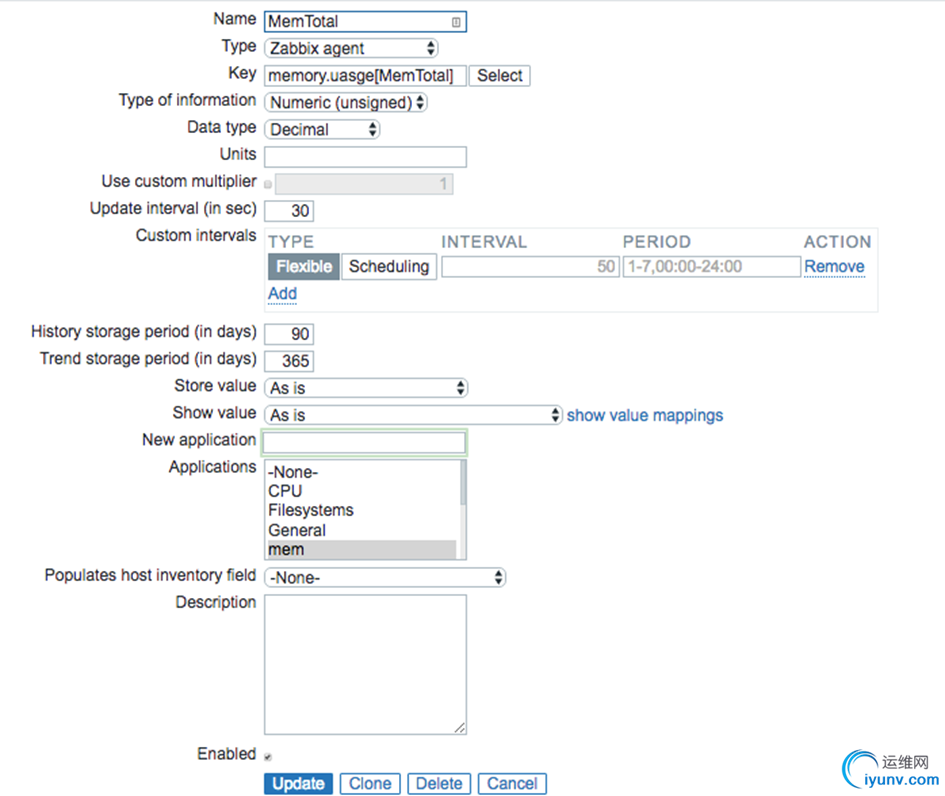
Task: Select CPU in Applications list
Action: click(x=362, y=491)
